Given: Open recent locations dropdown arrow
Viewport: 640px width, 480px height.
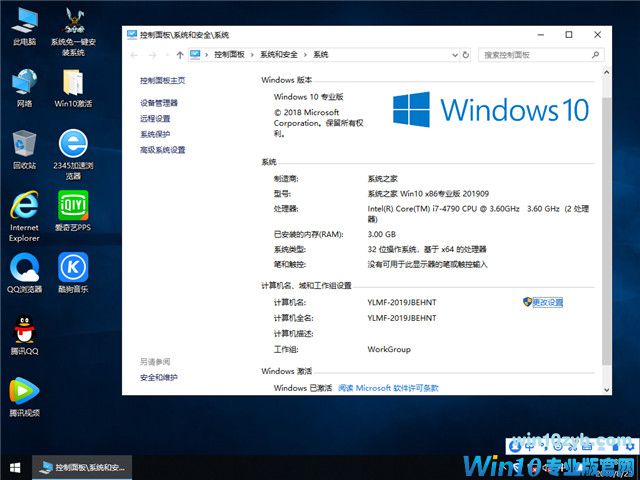Looking at the screenshot, I should 167,55.
